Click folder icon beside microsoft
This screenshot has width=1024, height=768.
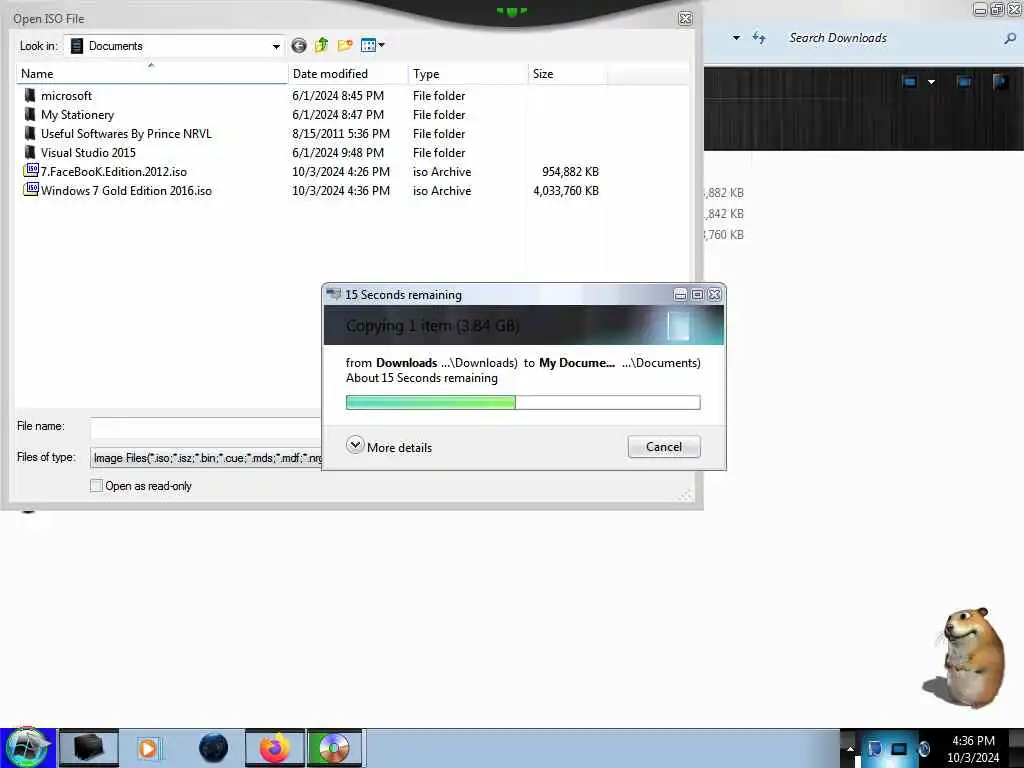[30, 95]
